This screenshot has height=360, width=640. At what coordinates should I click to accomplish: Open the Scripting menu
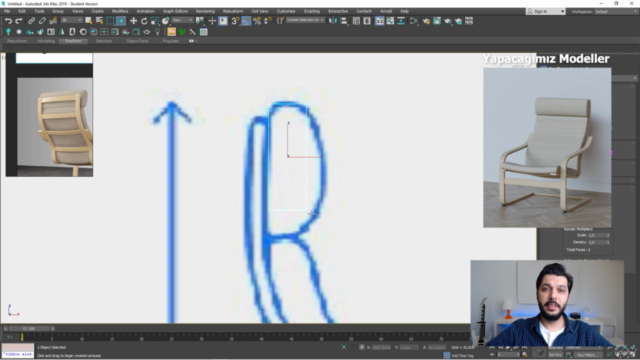312,11
